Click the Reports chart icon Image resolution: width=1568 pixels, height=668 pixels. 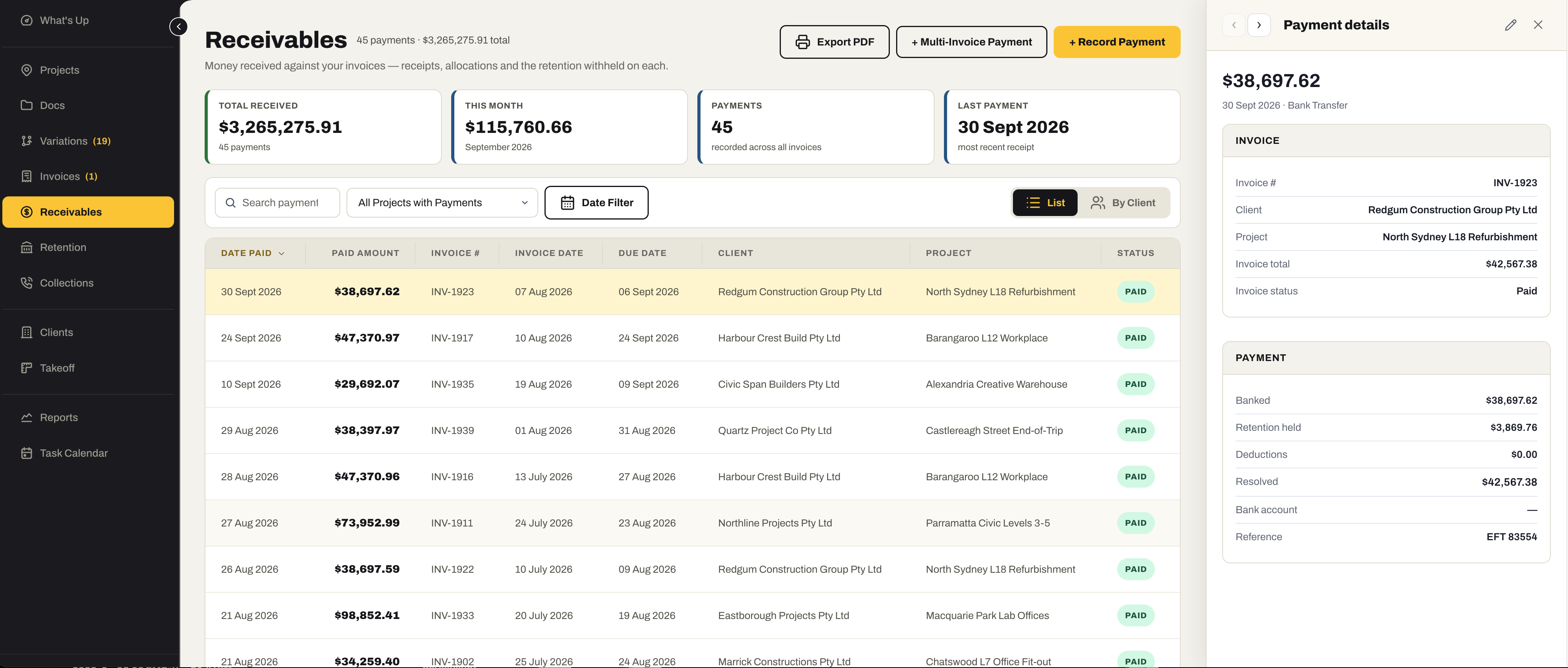tap(26, 418)
